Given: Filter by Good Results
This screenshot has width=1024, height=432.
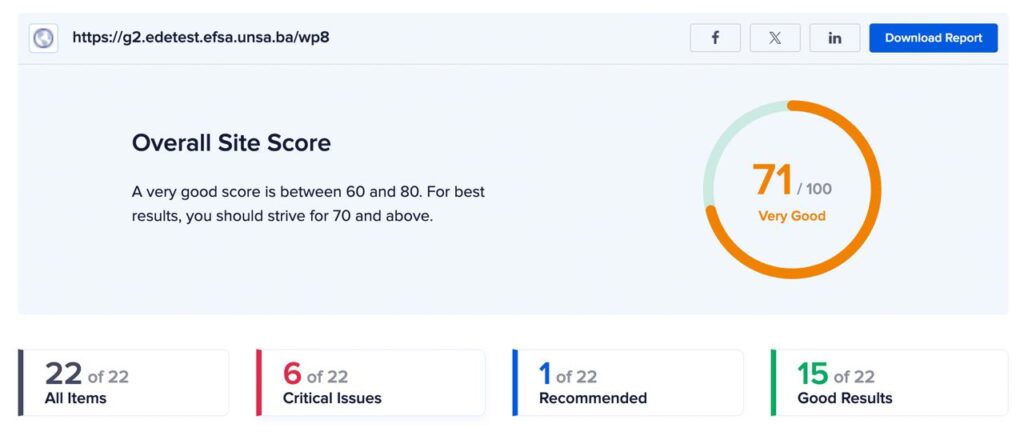Looking at the screenshot, I should (x=889, y=382).
